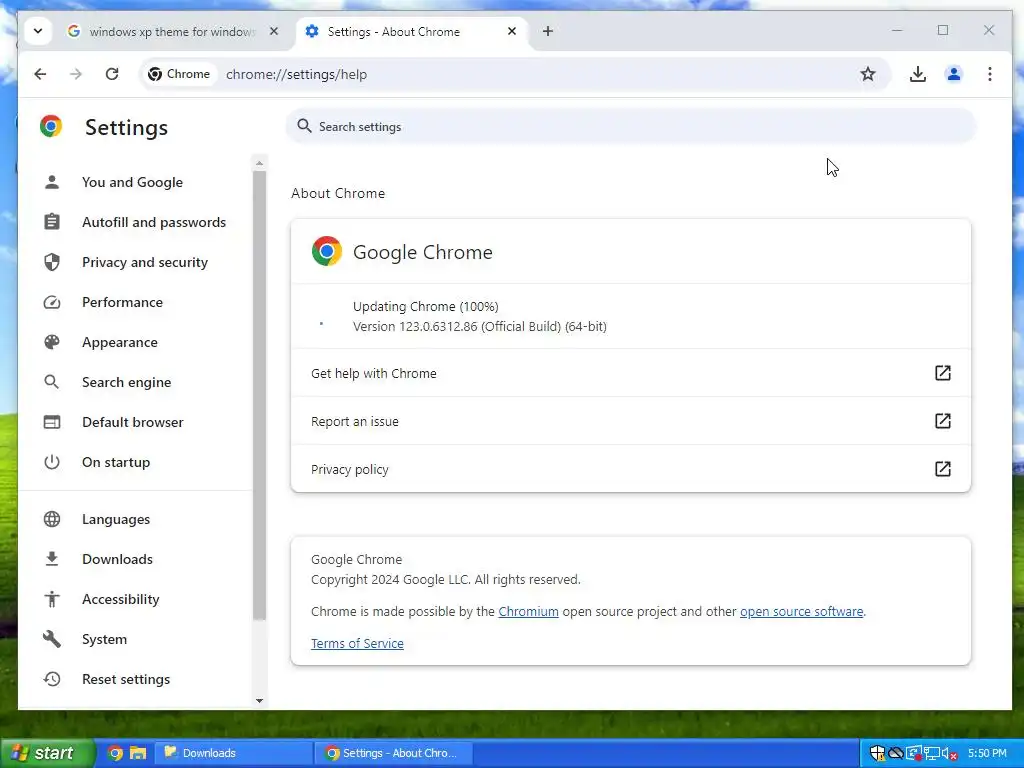The width and height of the screenshot is (1024, 768).
Task: Click the sidebar scrollbar down arrow
Action: pos(259,701)
